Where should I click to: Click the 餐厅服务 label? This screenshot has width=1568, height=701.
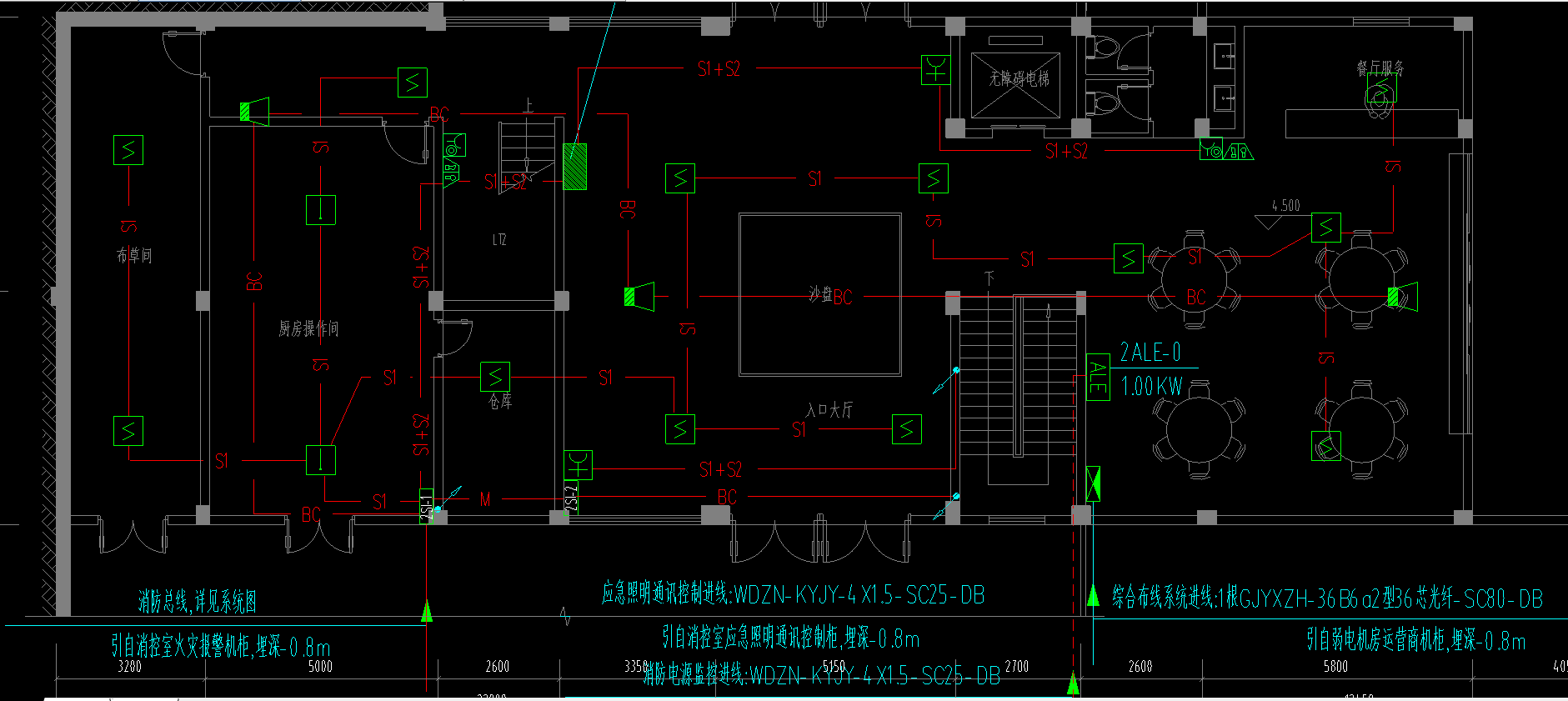[x=1380, y=68]
